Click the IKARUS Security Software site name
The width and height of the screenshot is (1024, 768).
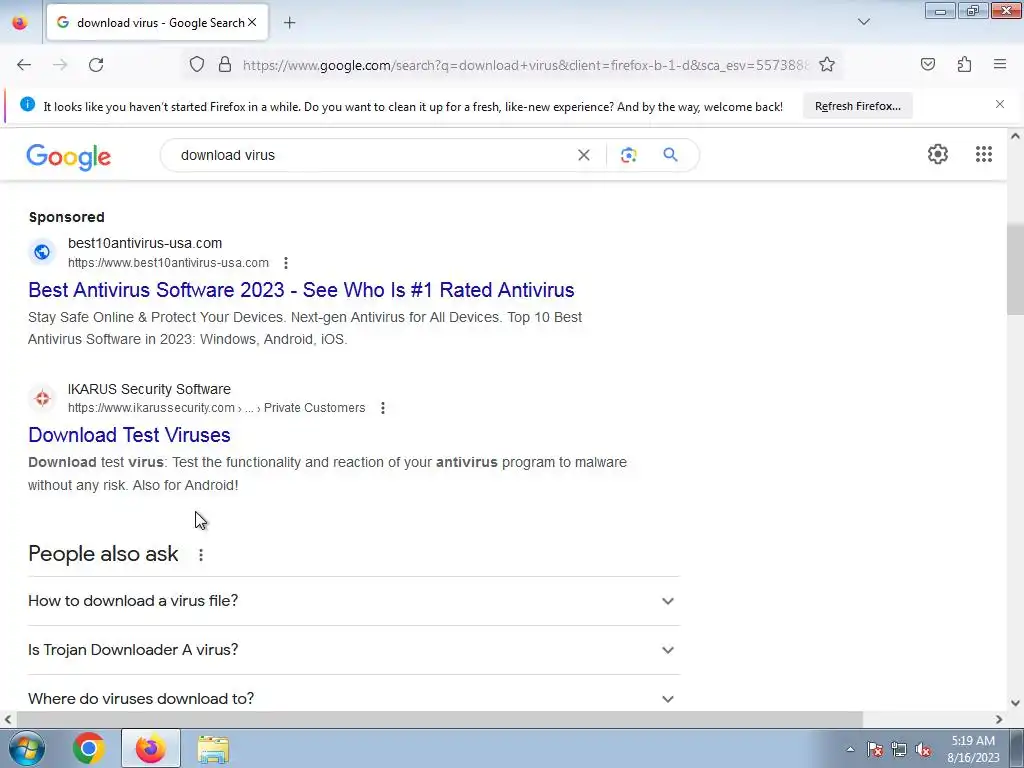pyautogui.click(x=149, y=389)
